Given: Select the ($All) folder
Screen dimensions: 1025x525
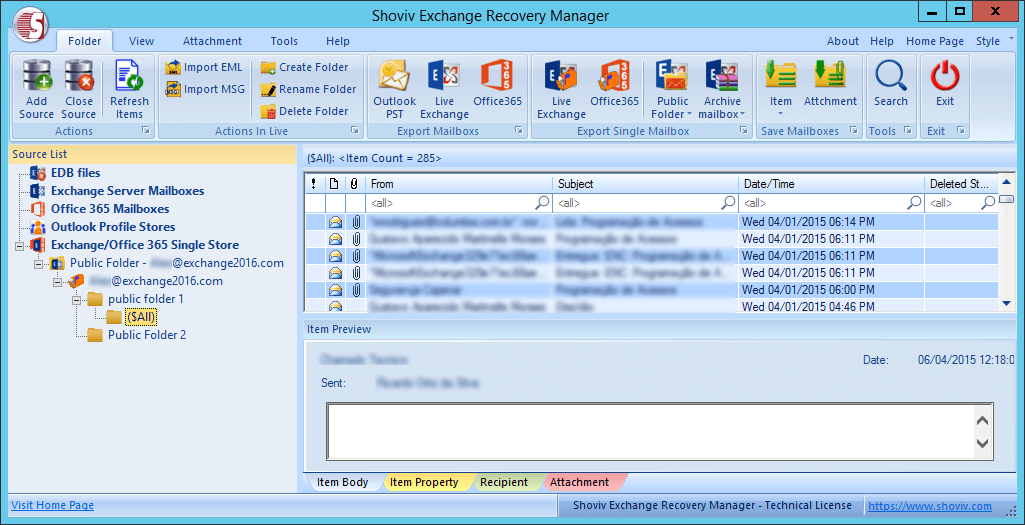Looking at the screenshot, I should pos(142,316).
